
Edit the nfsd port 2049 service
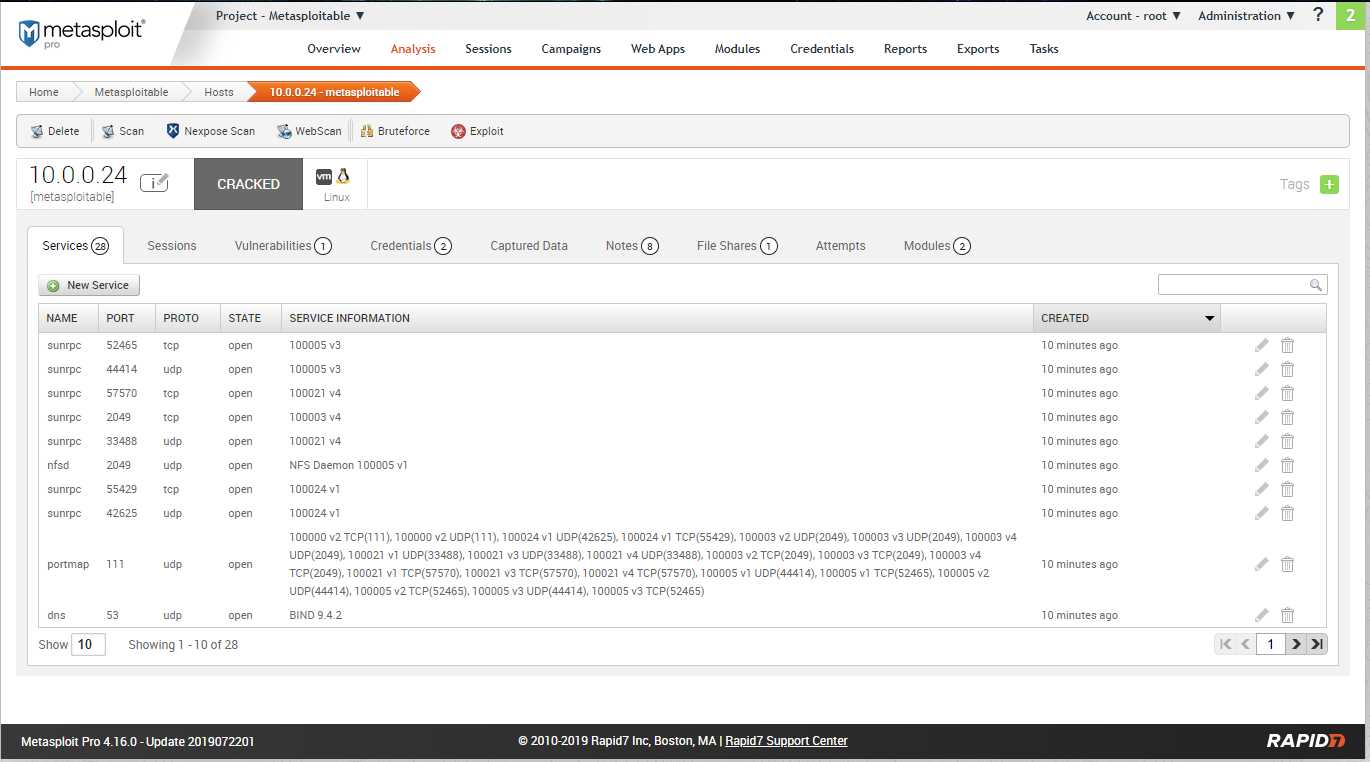(x=1261, y=465)
